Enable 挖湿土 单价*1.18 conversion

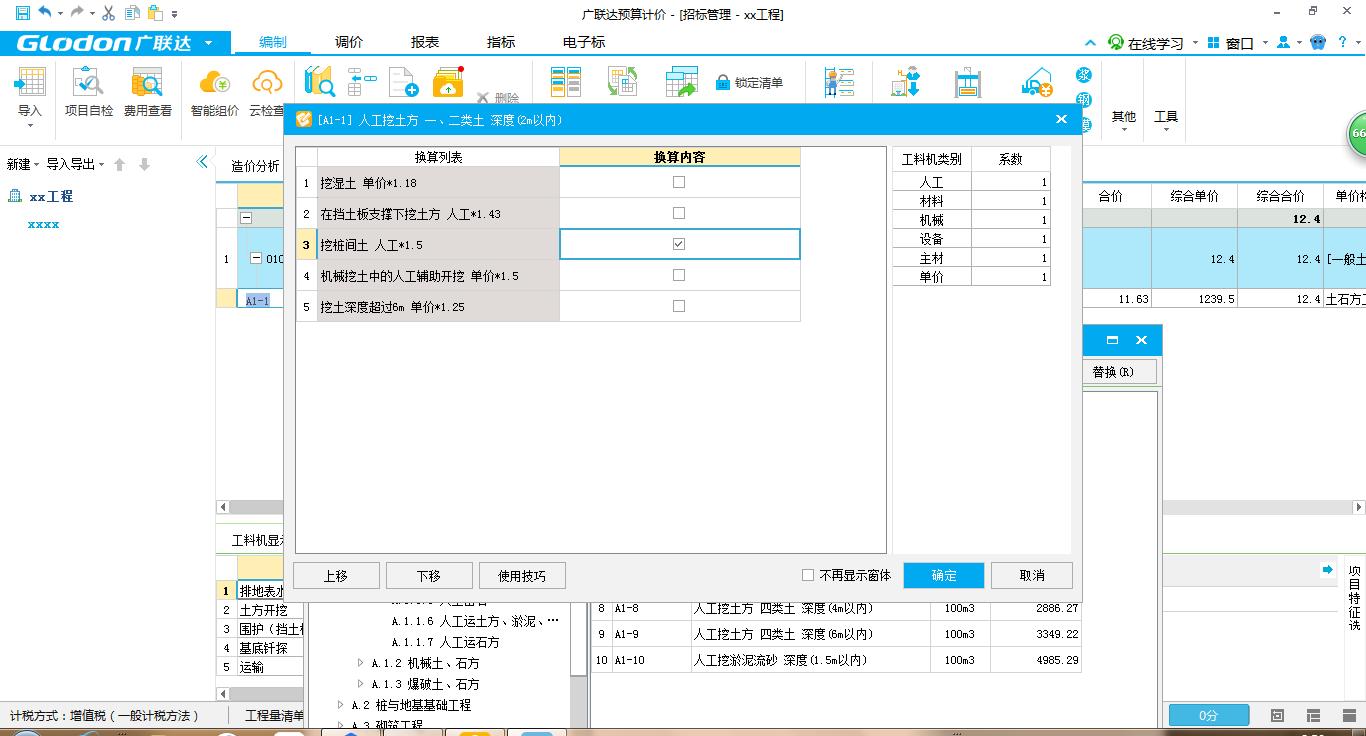click(x=678, y=183)
